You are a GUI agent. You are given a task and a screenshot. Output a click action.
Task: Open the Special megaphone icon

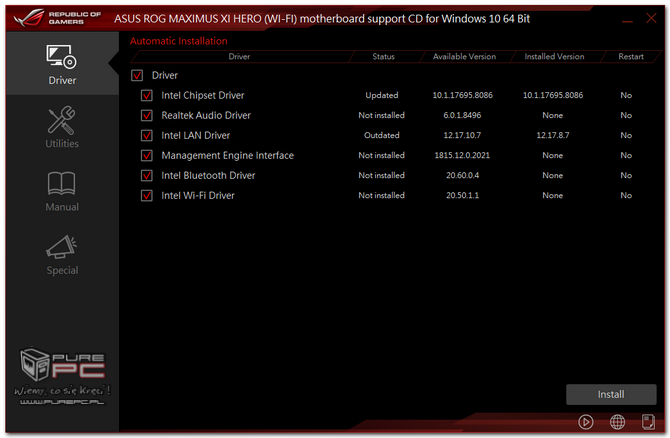coord(62,247)
